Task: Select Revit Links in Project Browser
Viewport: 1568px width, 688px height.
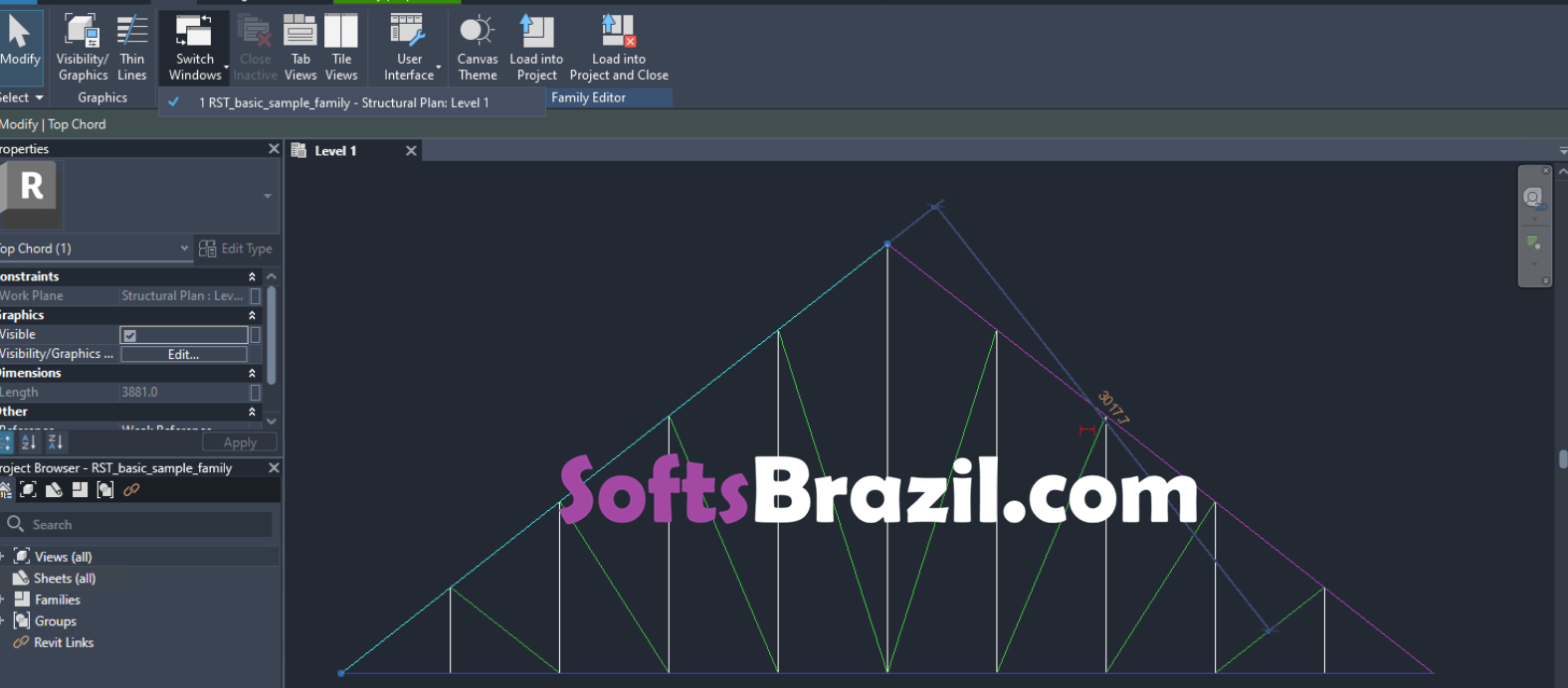Action: [x=64, y=643]
